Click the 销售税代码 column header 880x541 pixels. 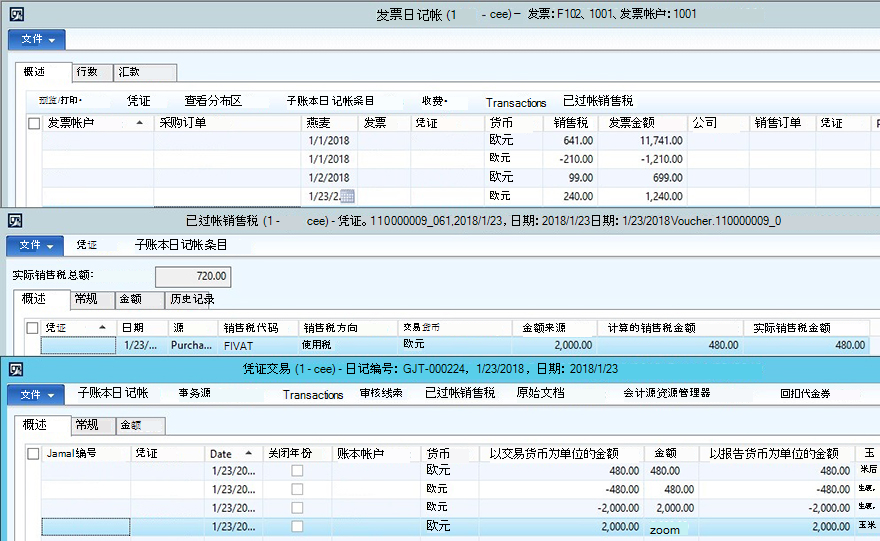pyautogui.click(x=258, y=327)
